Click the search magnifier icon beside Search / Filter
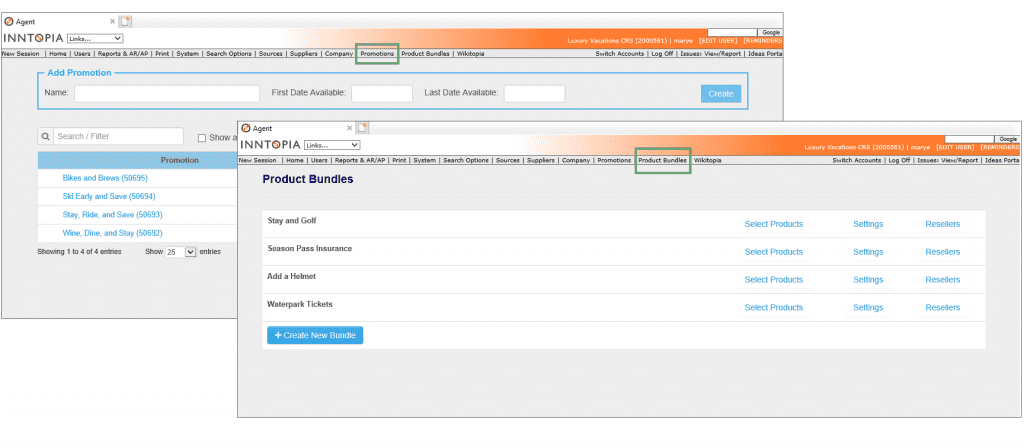This screenshot has height=446, width=1024. tap(46, 136)
